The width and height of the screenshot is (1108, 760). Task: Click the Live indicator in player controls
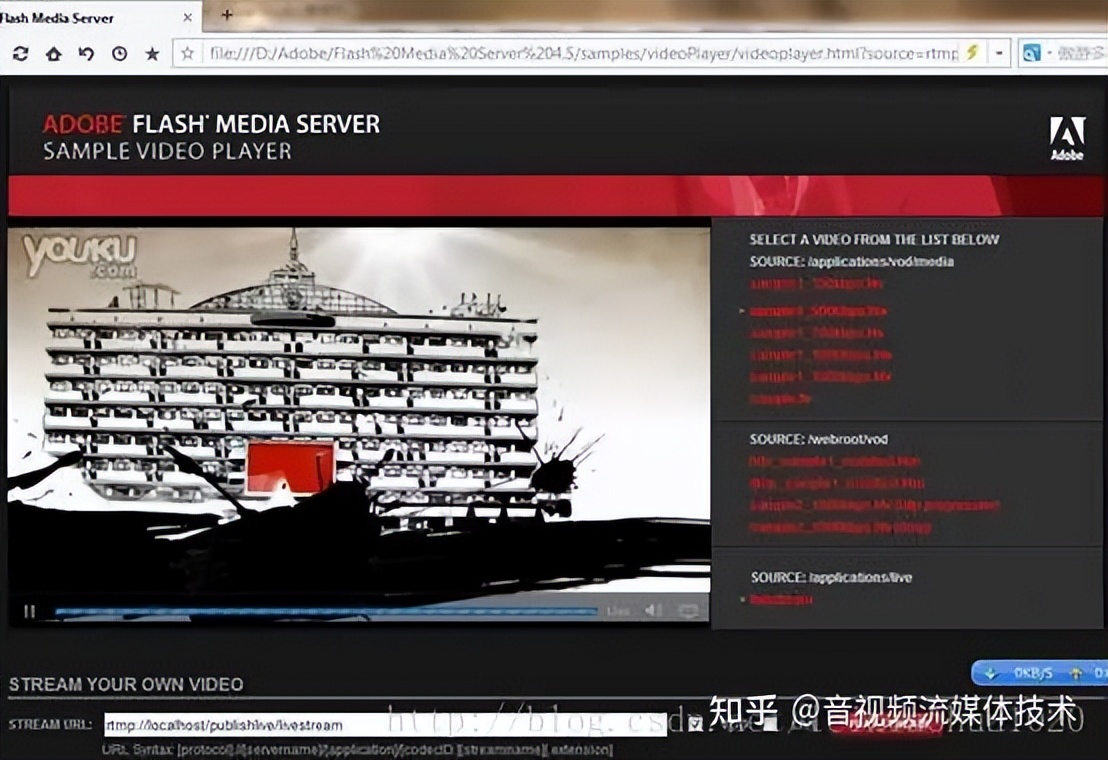[618, 611]
